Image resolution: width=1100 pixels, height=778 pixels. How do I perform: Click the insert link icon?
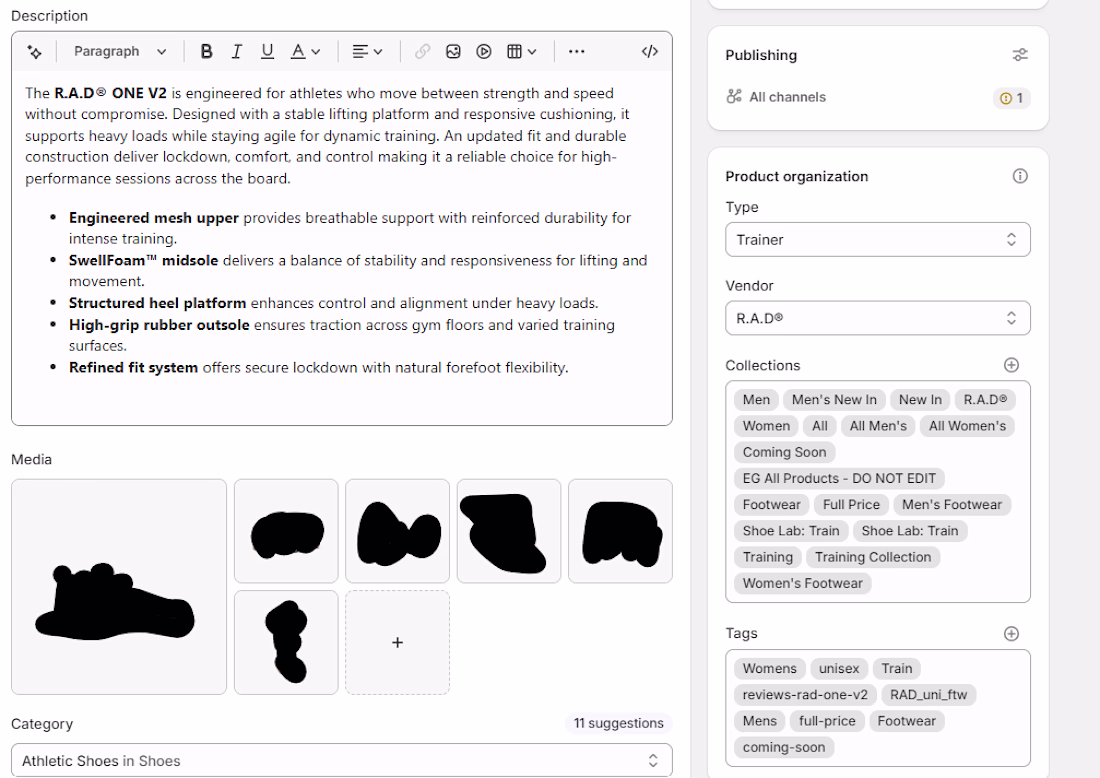click(422, 52)
